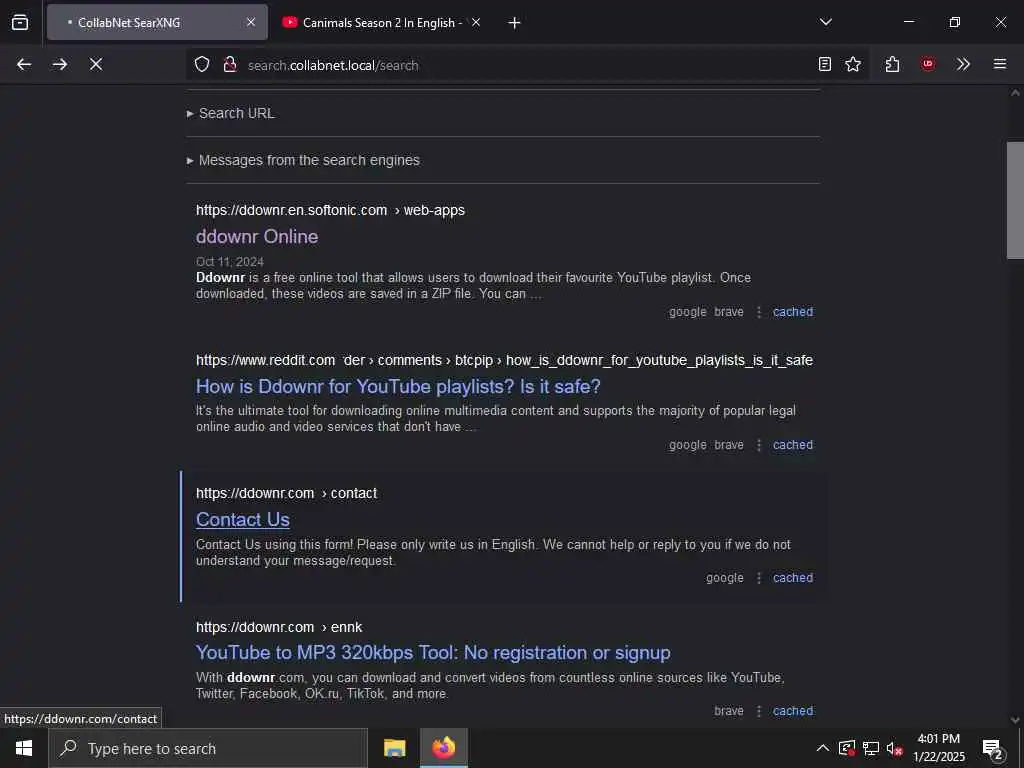This screenshot has height=768, width=1024.
Task: Open cached version of Contact Us
Action: coord(793,578)
